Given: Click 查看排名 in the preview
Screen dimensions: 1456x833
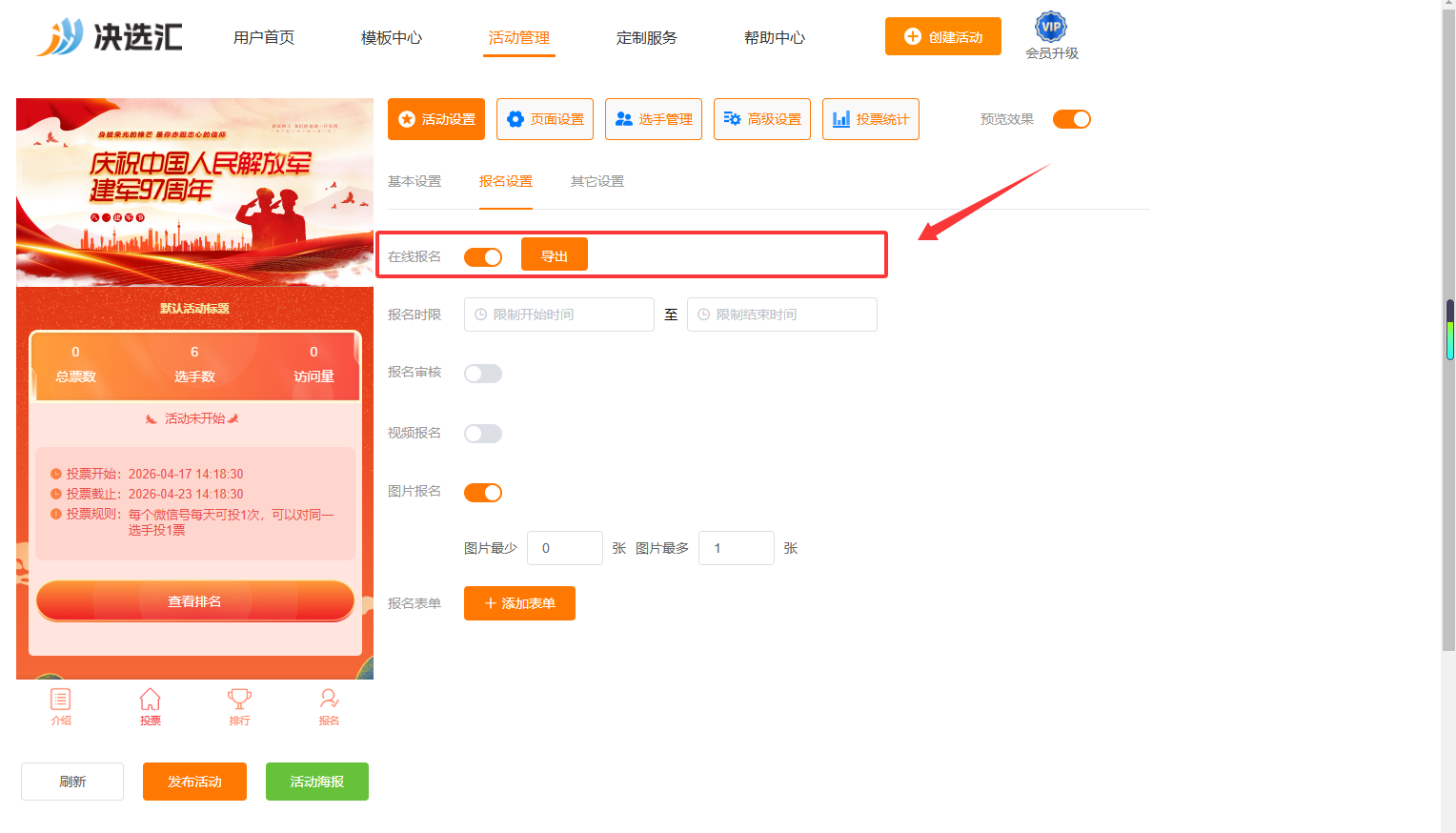Looking at the screenshot, I should click(x=195, y=601).
